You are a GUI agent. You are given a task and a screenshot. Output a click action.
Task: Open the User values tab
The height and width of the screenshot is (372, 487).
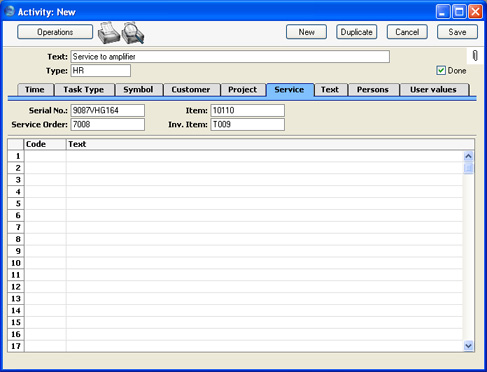click(433, 90)
